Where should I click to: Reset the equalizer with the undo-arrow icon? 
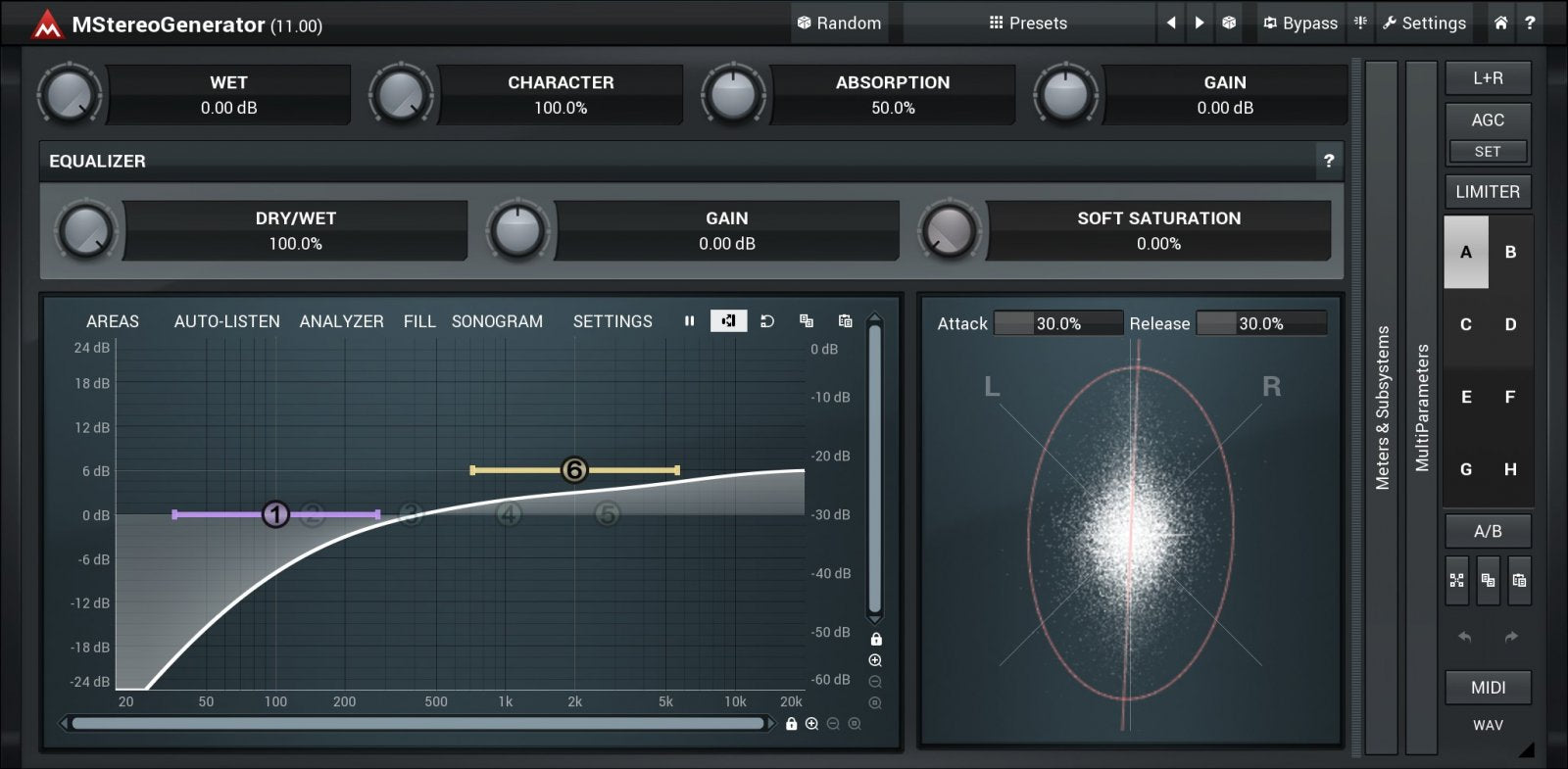767,320
